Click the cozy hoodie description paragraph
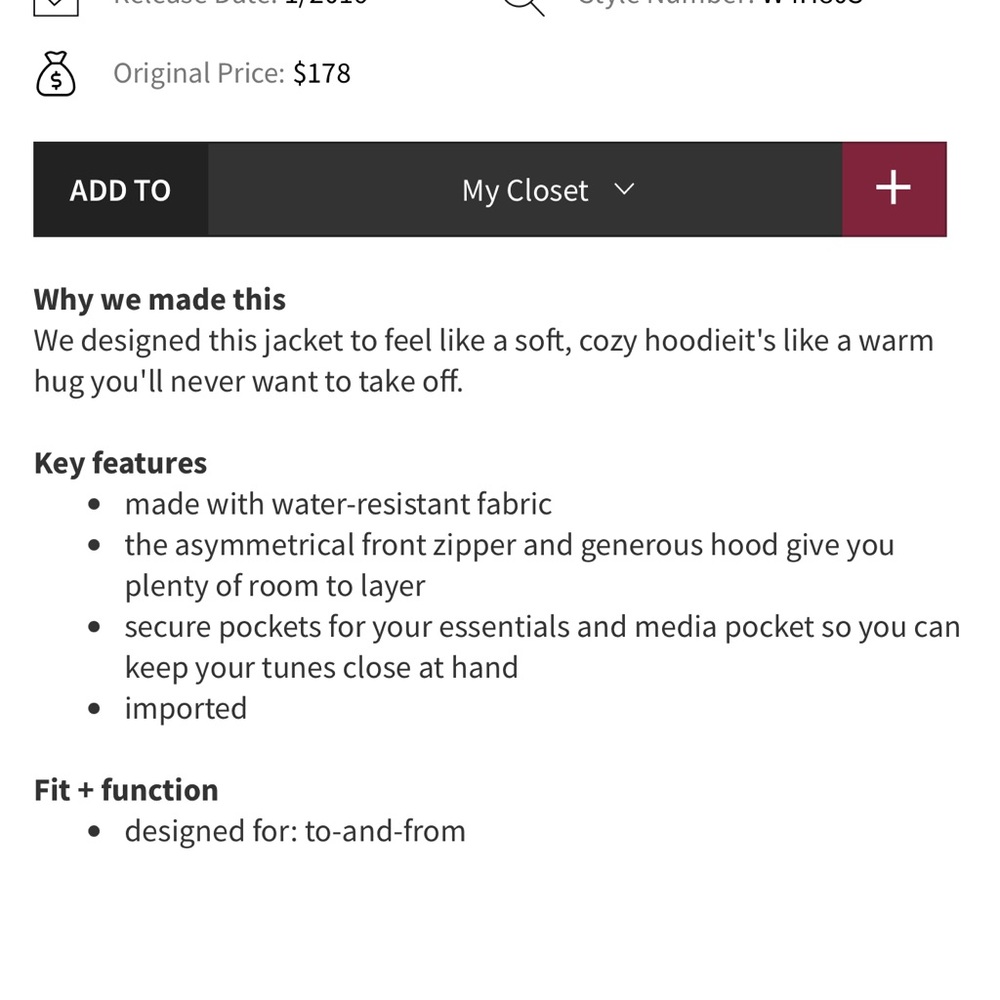Image resolution: width=1000 pixels, height=1000 pixels. tap(483, 361)
